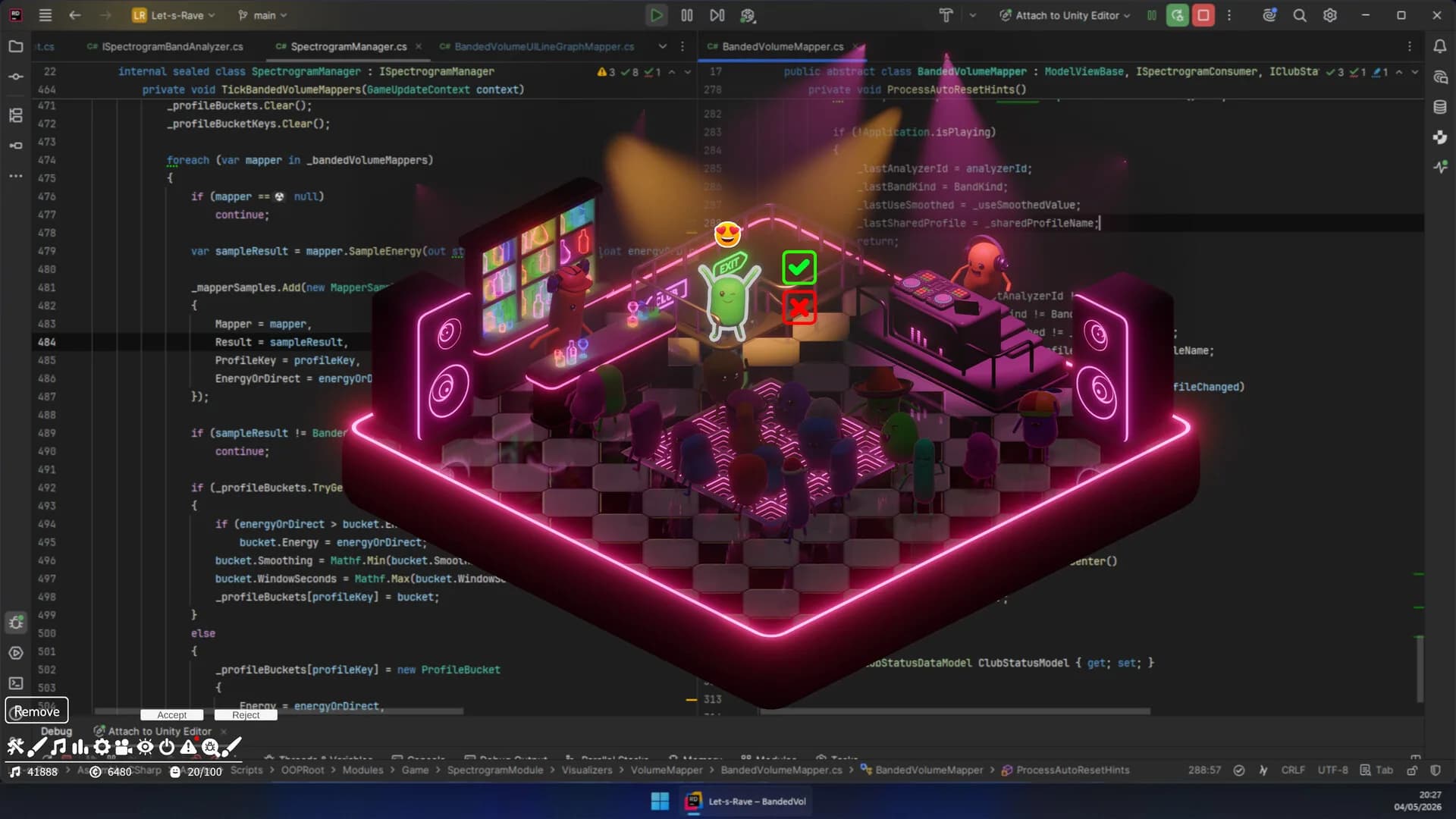The width and height of the screenshot is (1456, 819).
Task: Click the overlay bug inspector icon
Action: tap(210, 747)
